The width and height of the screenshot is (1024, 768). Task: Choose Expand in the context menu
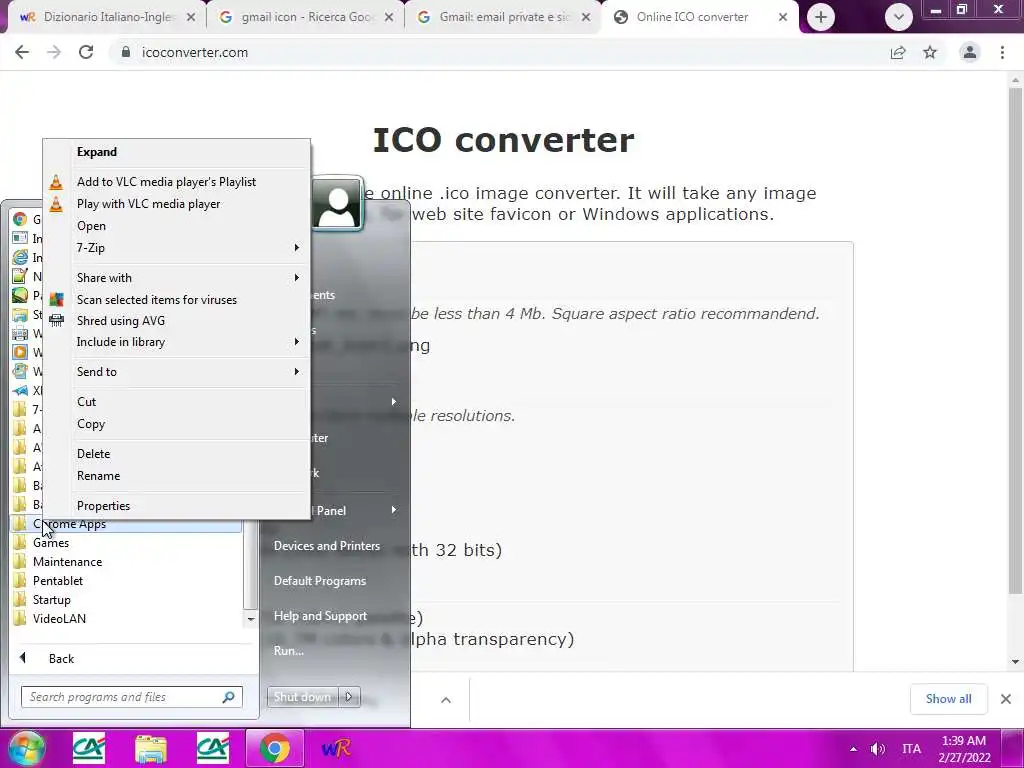click(97, 152)
